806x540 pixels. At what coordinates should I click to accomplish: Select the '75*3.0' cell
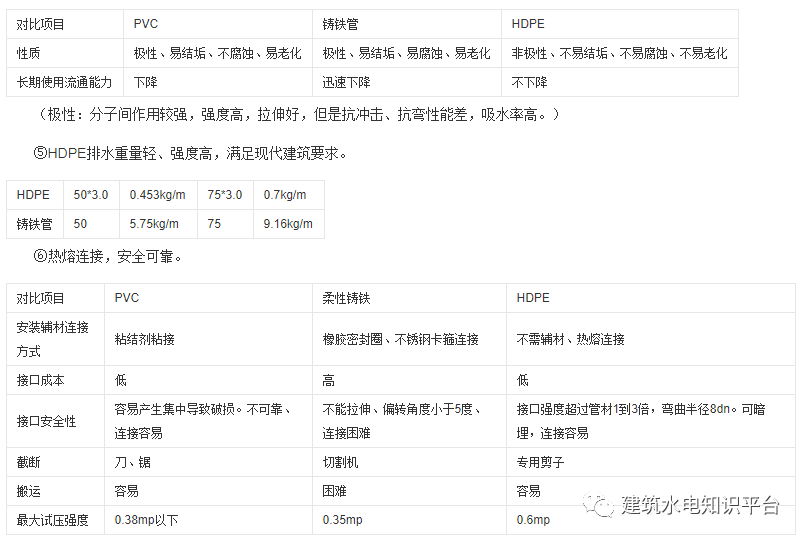225,195
